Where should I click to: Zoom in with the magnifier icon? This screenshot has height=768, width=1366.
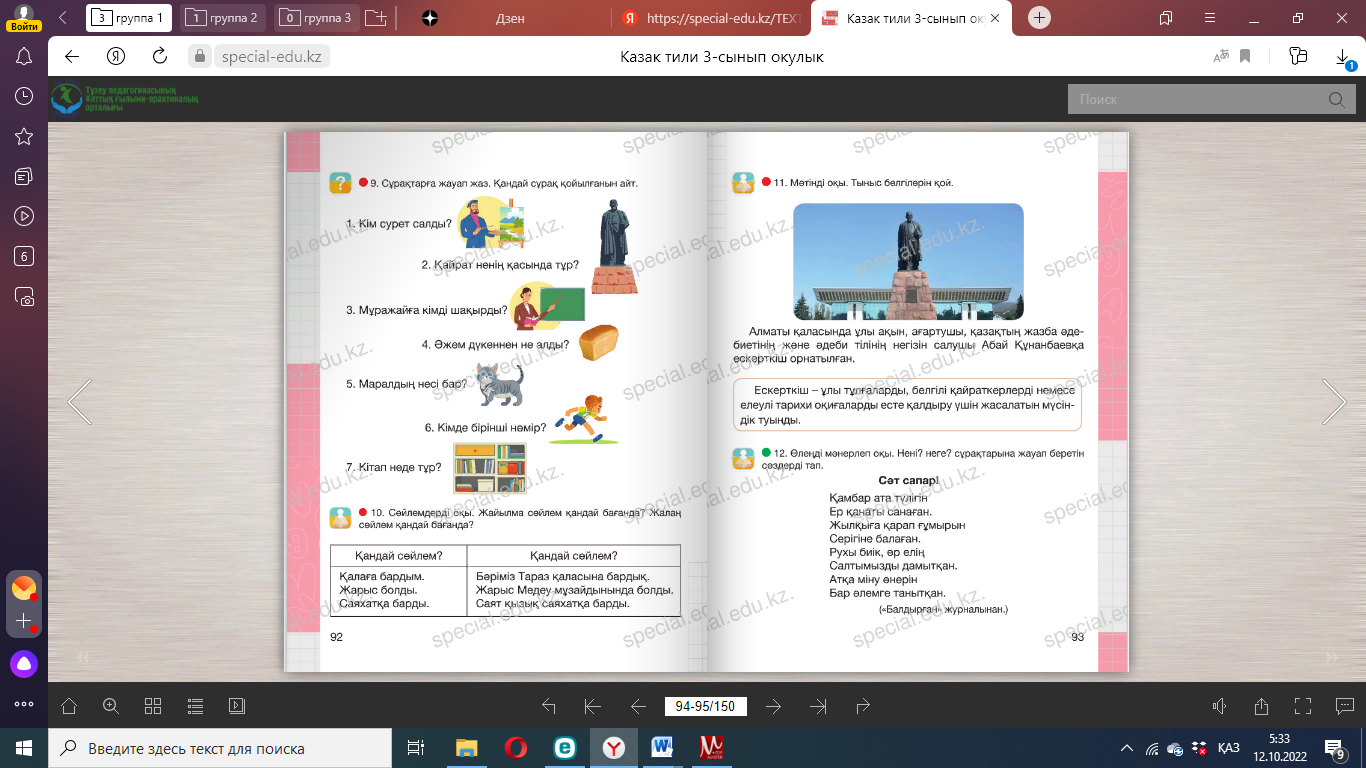(x=111, y=706)
